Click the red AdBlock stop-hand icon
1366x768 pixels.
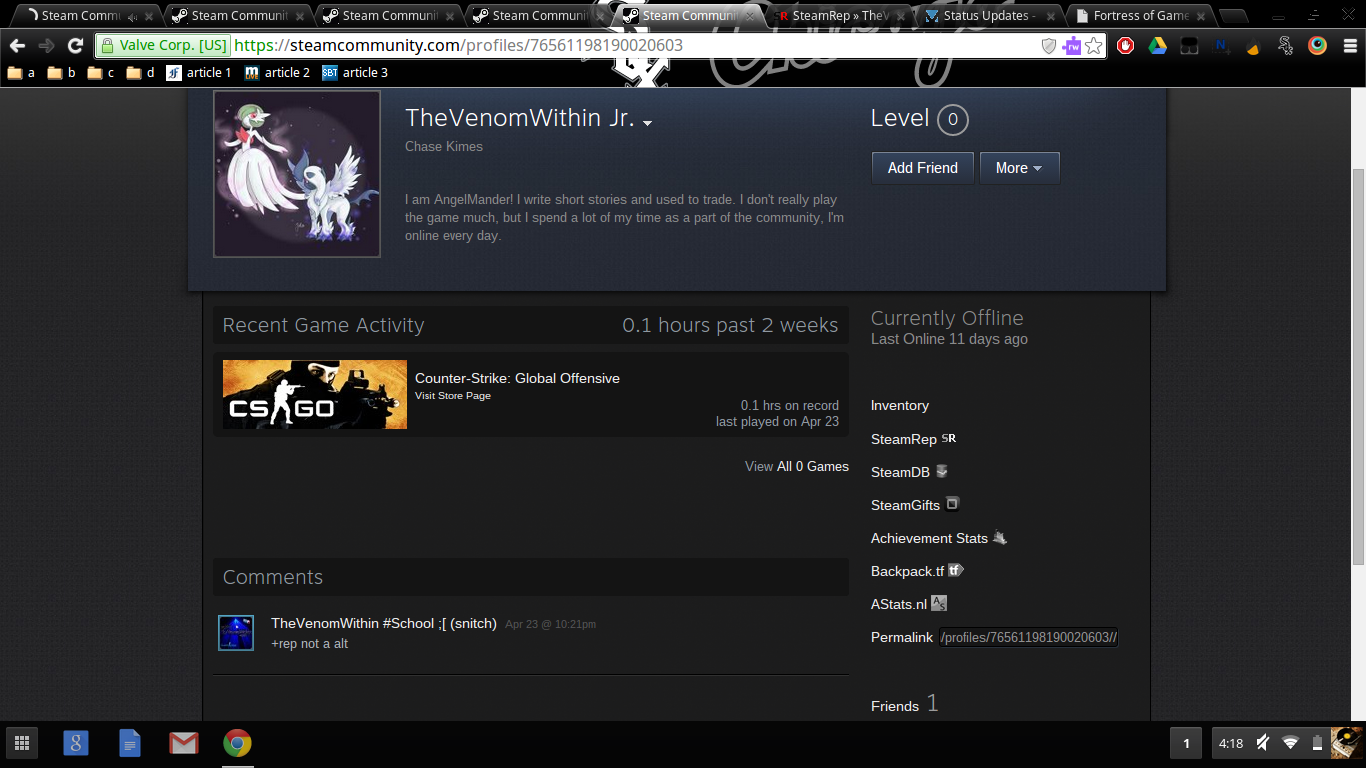point(1125,45)
